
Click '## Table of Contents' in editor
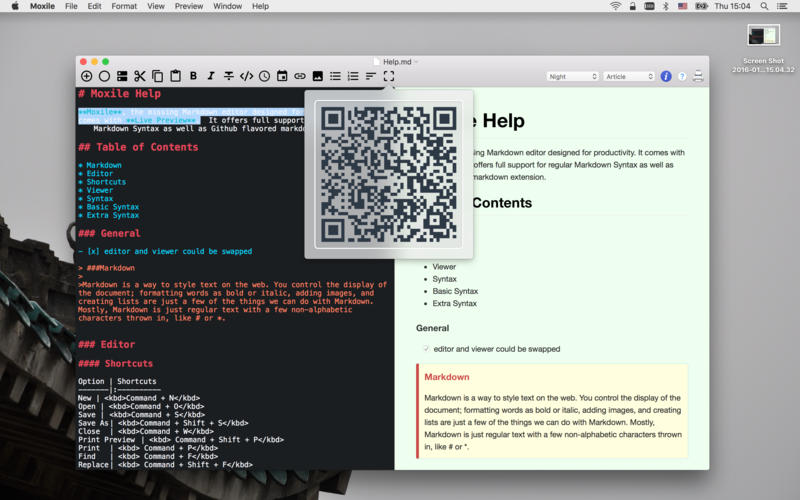click(x=138, y=147)
